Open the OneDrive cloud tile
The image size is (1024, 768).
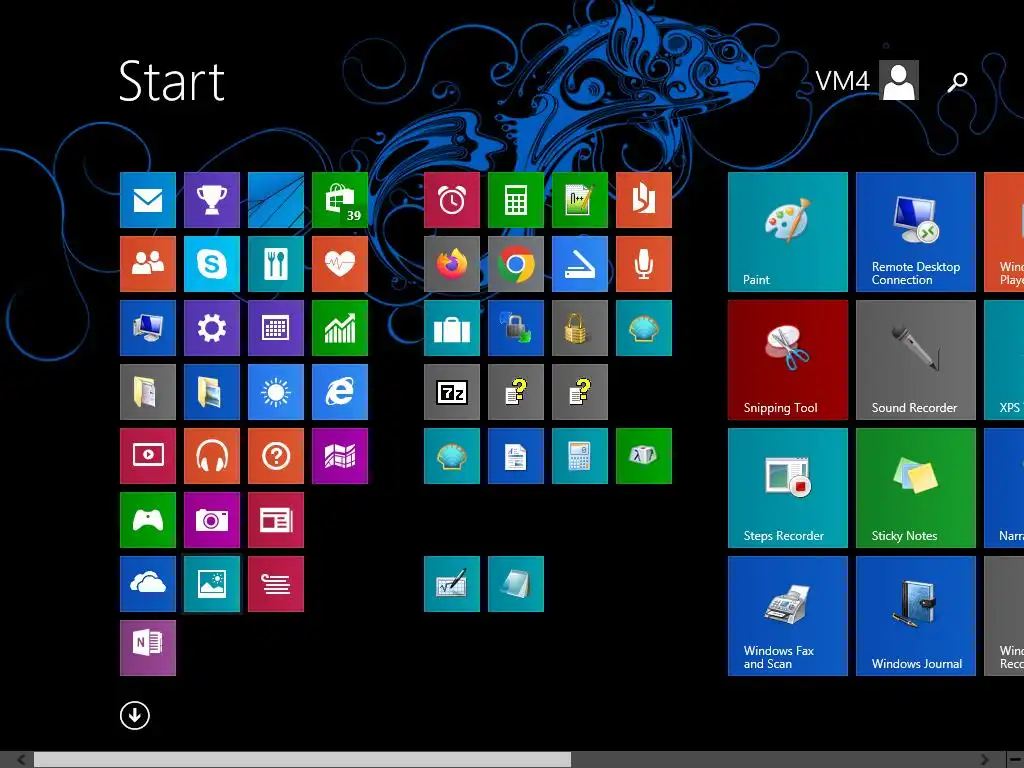148,584
